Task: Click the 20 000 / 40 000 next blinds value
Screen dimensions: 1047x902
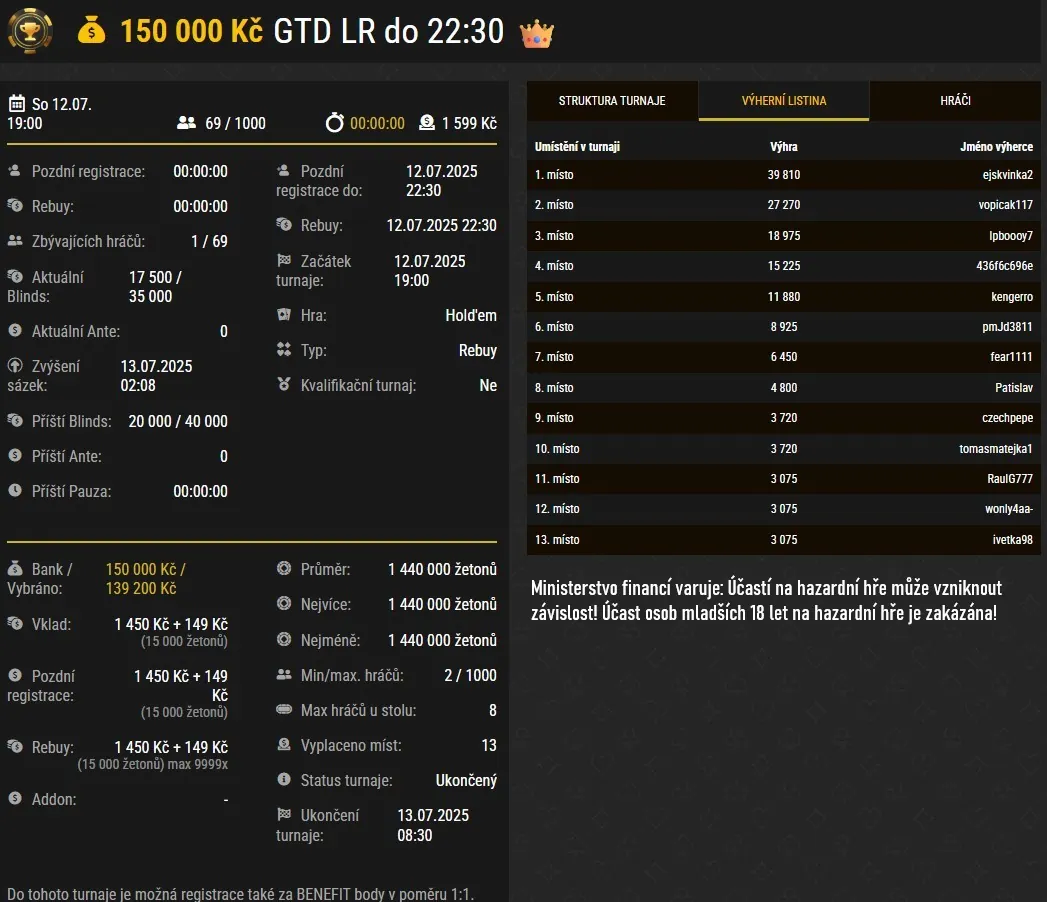Action: coord(178,421)
